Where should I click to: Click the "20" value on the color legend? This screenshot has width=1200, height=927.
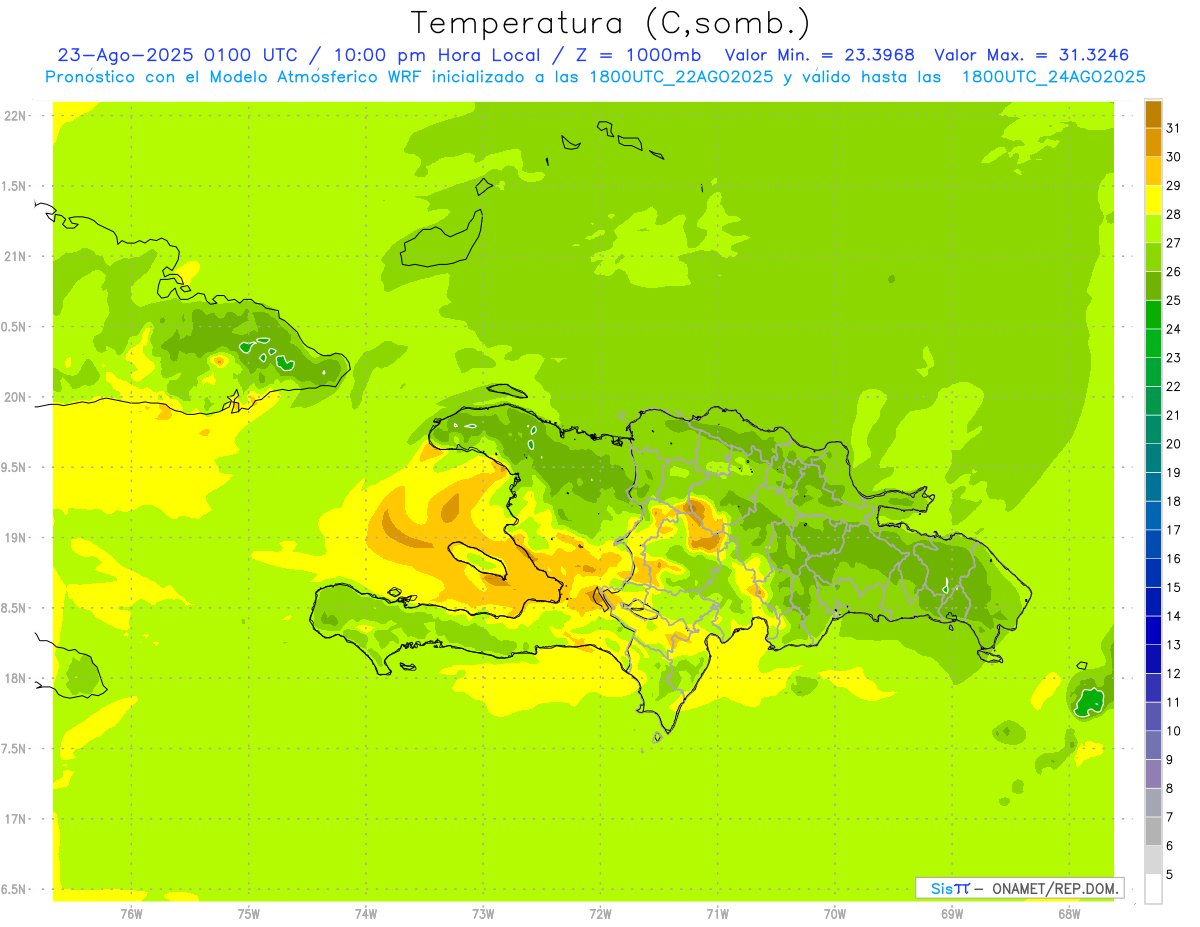[1173, 444]
